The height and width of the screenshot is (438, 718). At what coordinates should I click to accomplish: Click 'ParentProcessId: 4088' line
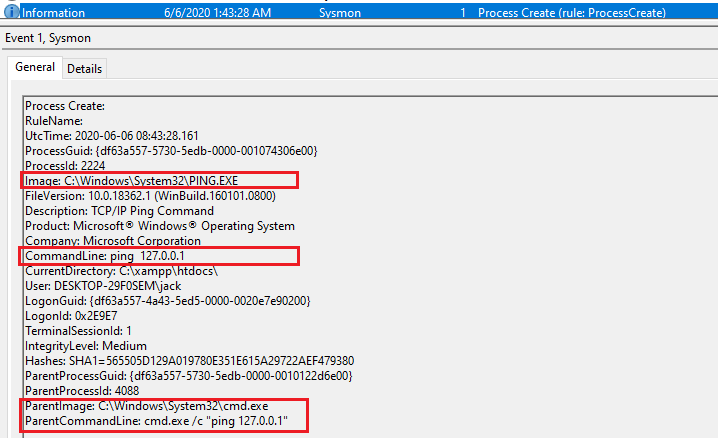82,391
